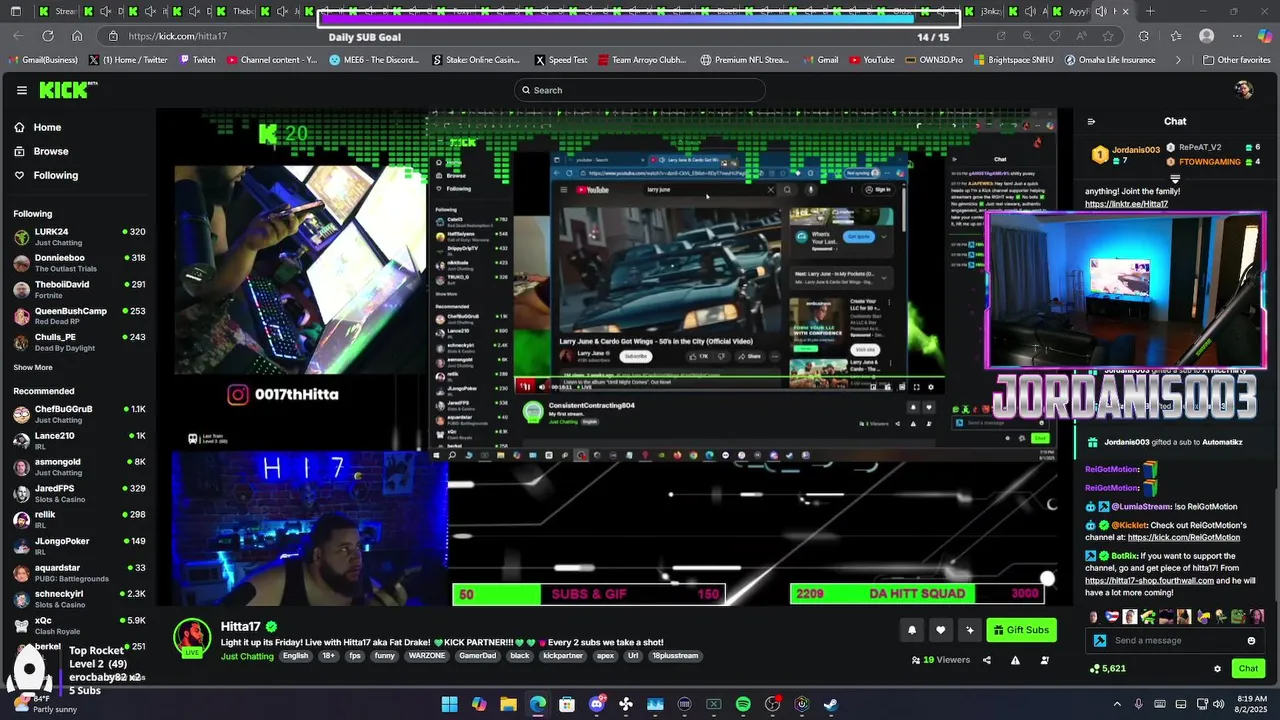This screenshot has height=720, width=1280.
Task: Go to Browse in sidebar
Action: [41, 151]
